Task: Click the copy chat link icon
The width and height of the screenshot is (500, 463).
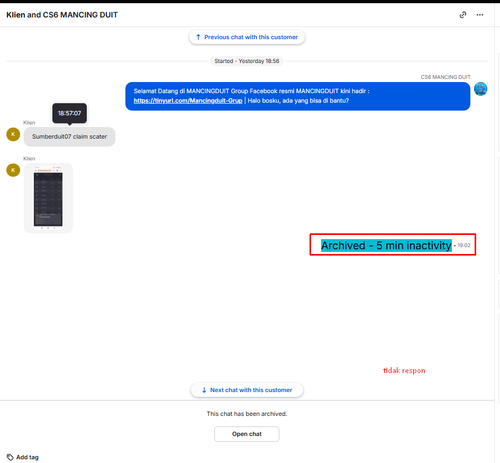Action: (x=463, y=15)
